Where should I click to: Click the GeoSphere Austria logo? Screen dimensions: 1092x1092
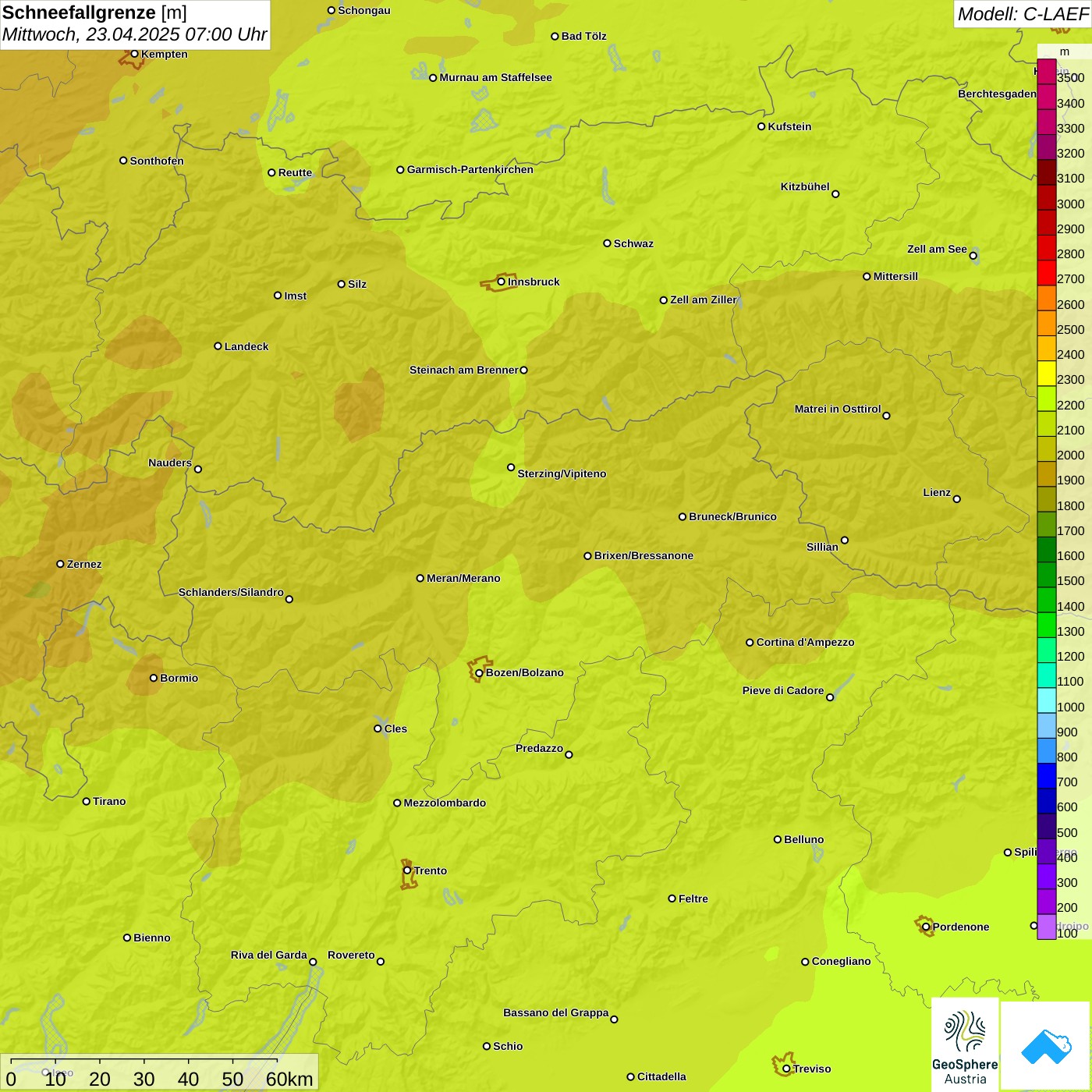[x=965, y=1045]
